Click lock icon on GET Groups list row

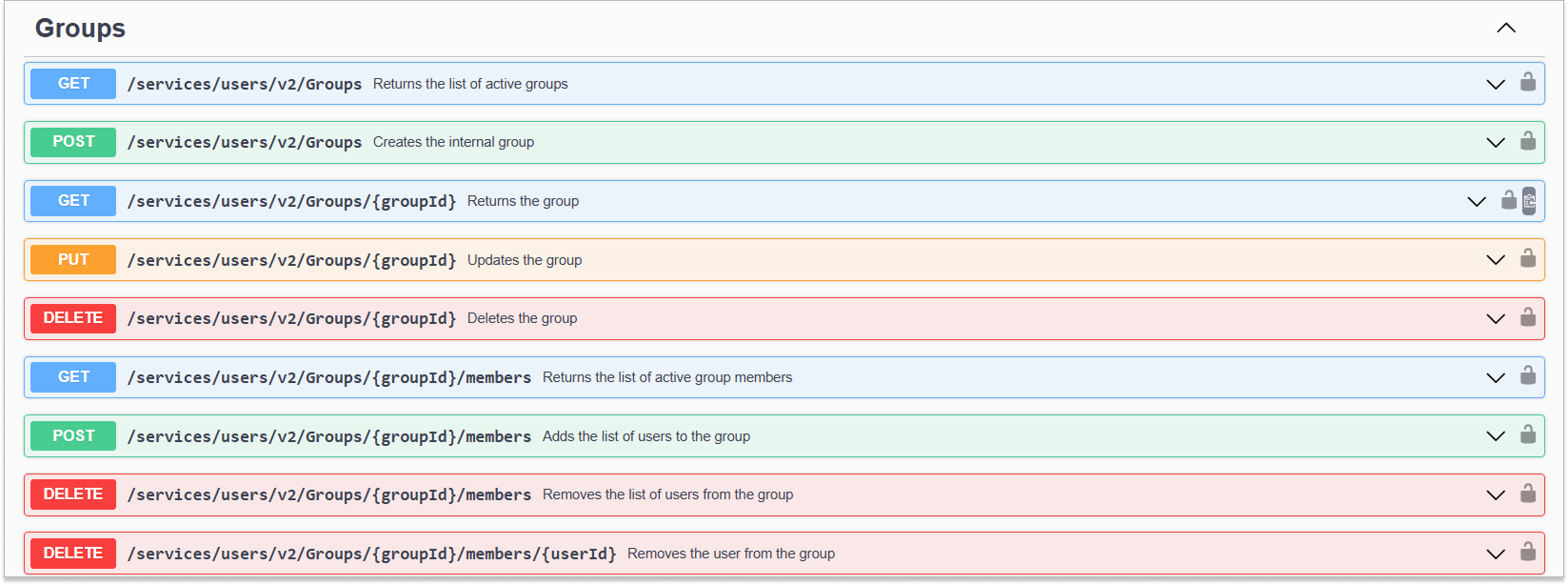[1527, 83]
